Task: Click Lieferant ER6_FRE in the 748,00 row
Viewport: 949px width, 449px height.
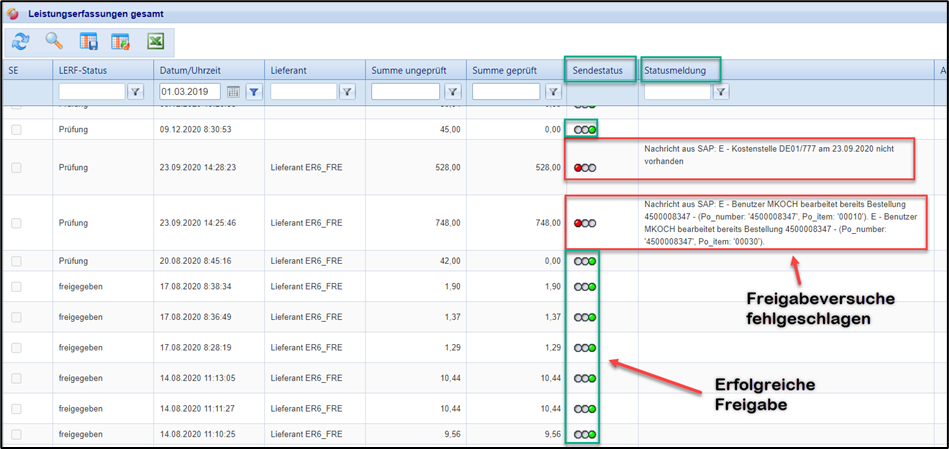Action: click(304, 223)
